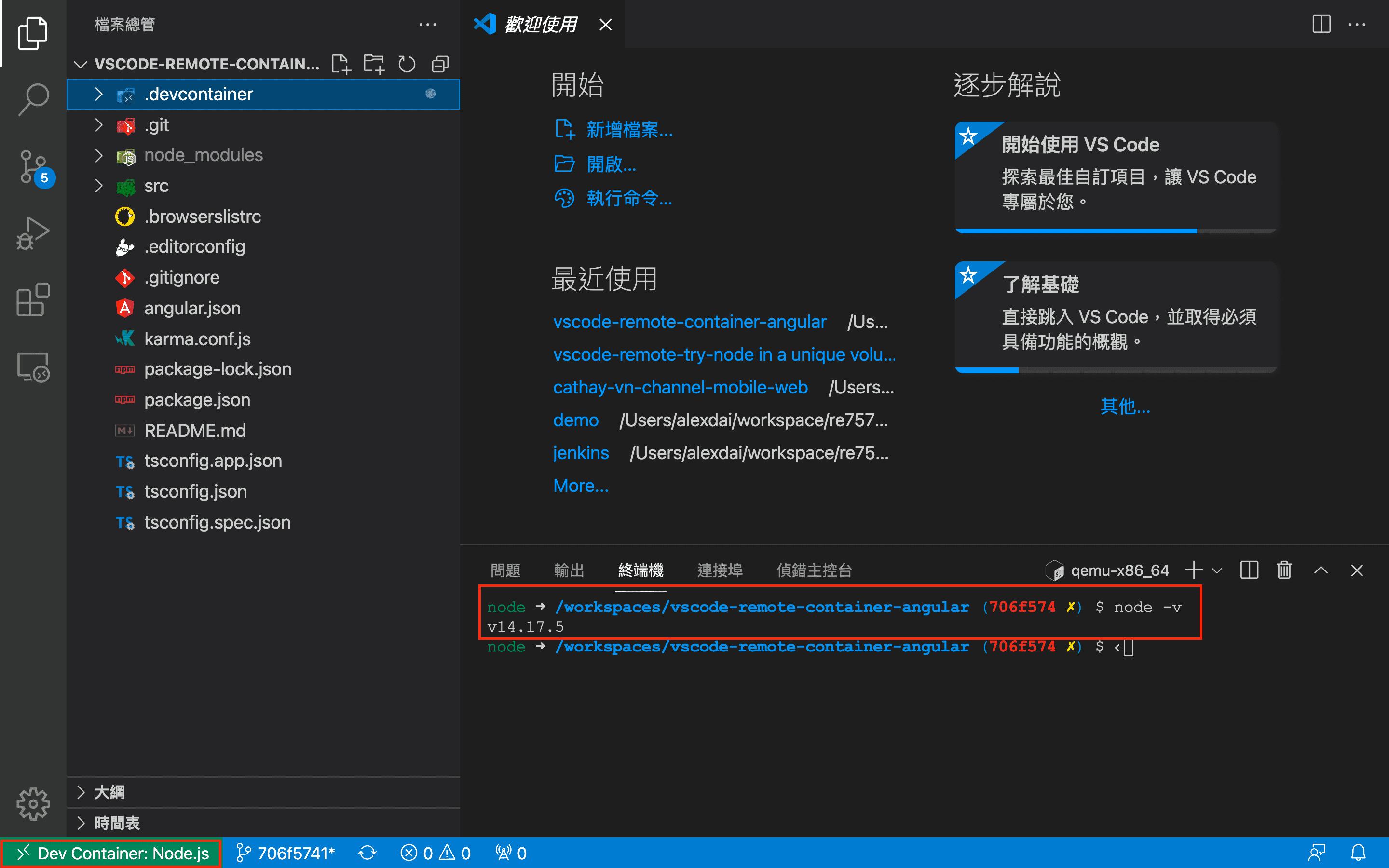Switch to the 問題 problems tab

tap(505, 570)
